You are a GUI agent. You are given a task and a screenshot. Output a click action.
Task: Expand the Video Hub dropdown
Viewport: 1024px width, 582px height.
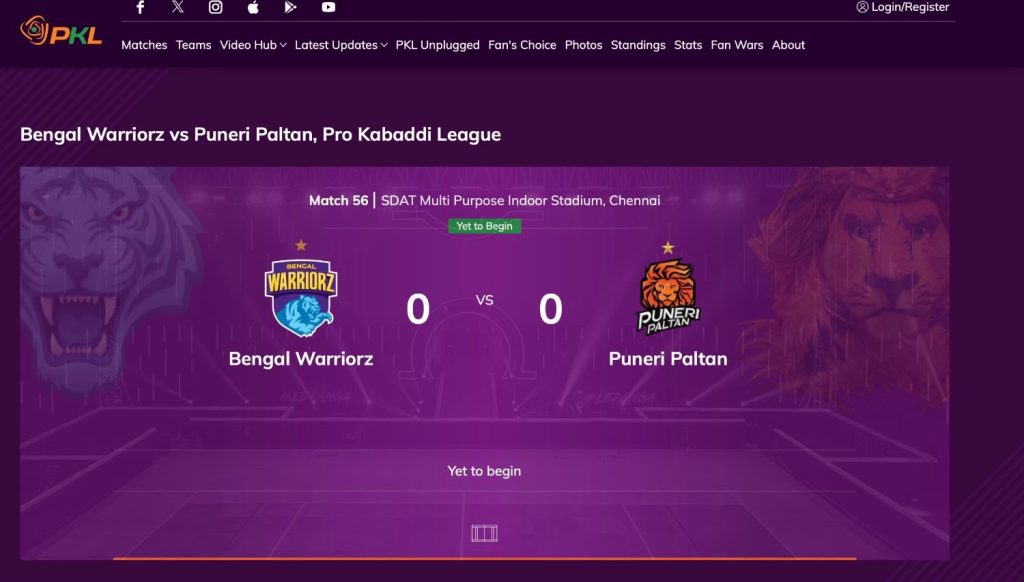(253, 45)
